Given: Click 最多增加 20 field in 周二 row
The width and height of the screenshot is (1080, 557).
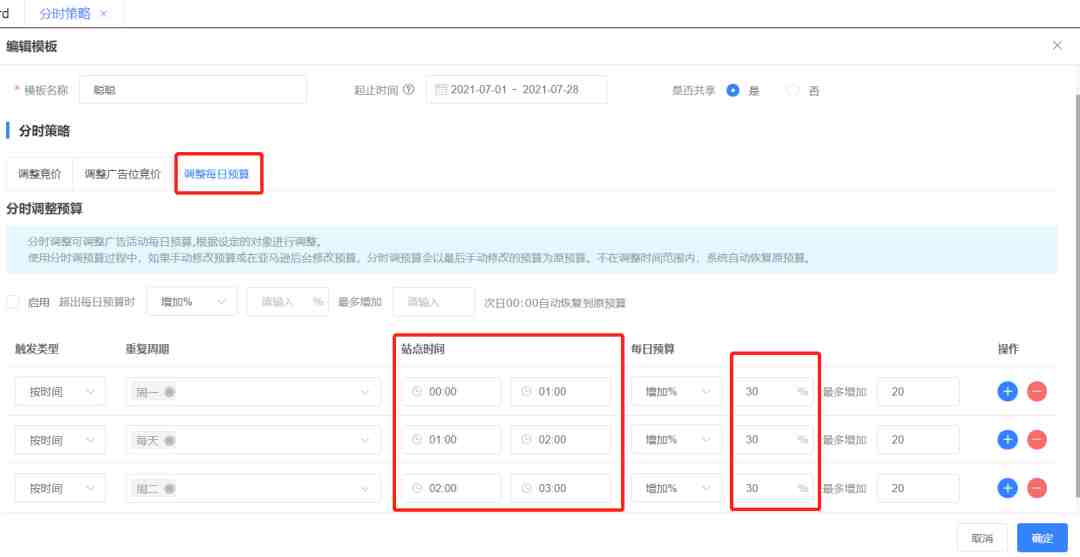Looking at the screenshot, I should pyautogui.click(x=918, y=488).
